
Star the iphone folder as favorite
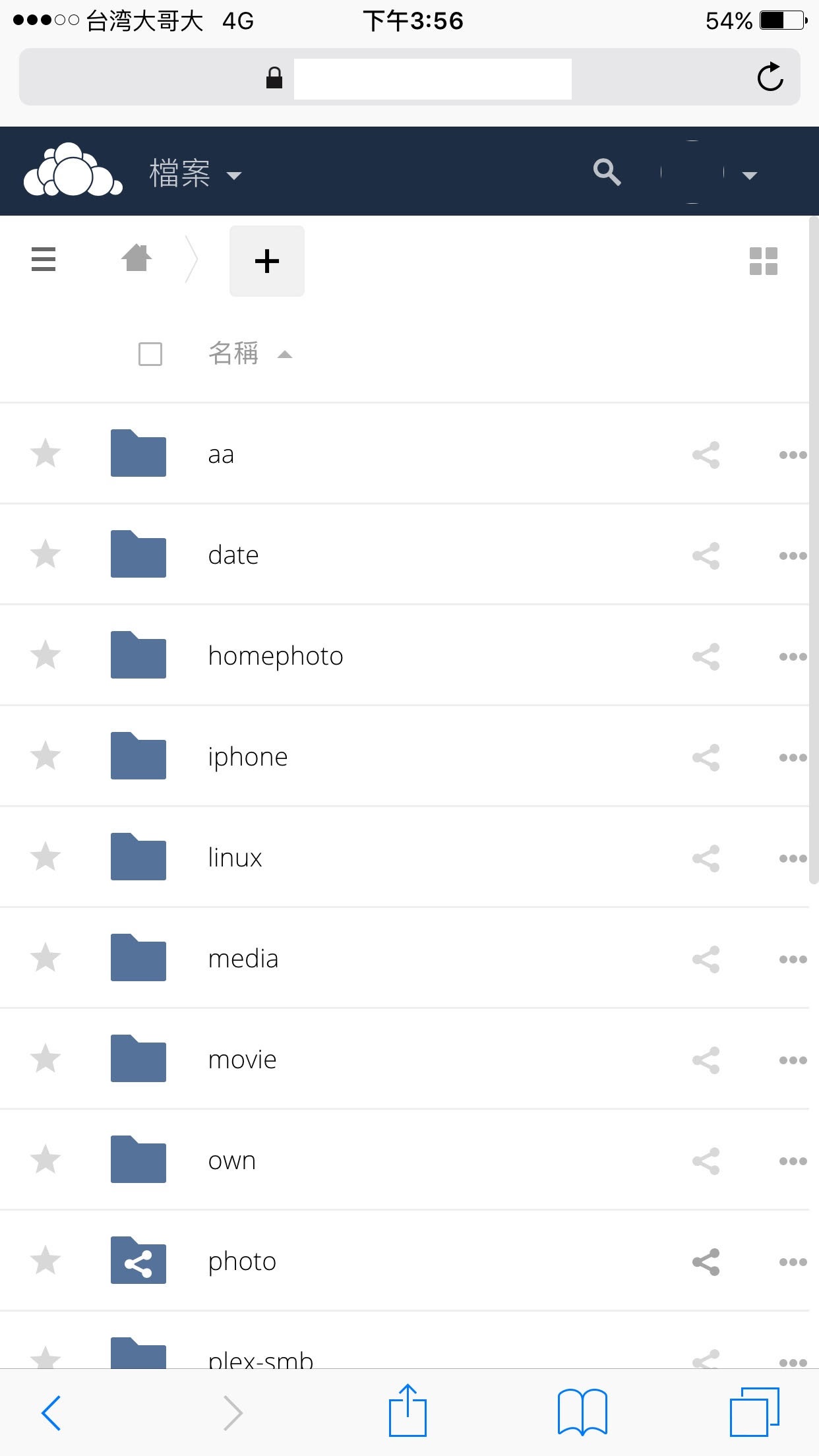[45, 756]
